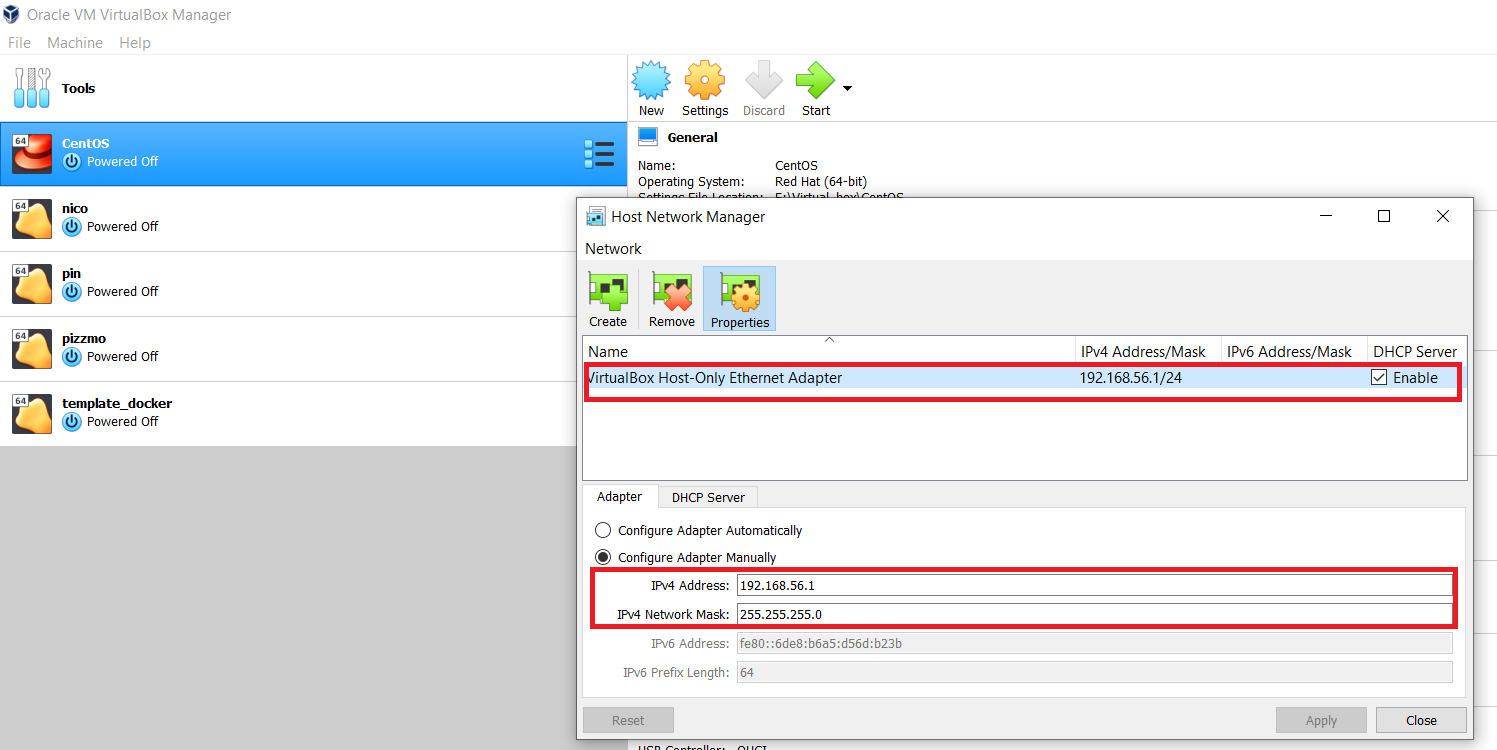Click Host Network Manager title icon
Viewport: 1497px width, 750px height.
point(595,217)
